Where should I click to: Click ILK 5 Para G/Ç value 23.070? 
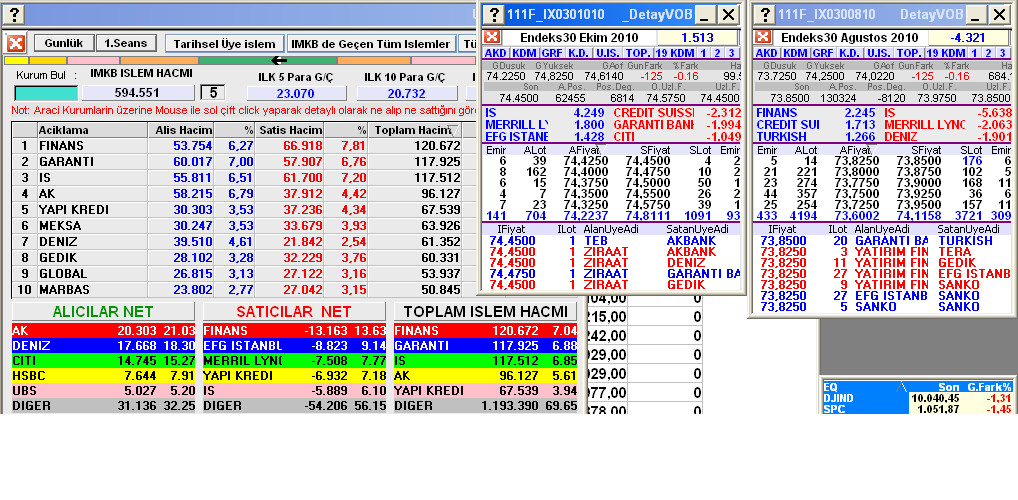[x=295, y=94]
